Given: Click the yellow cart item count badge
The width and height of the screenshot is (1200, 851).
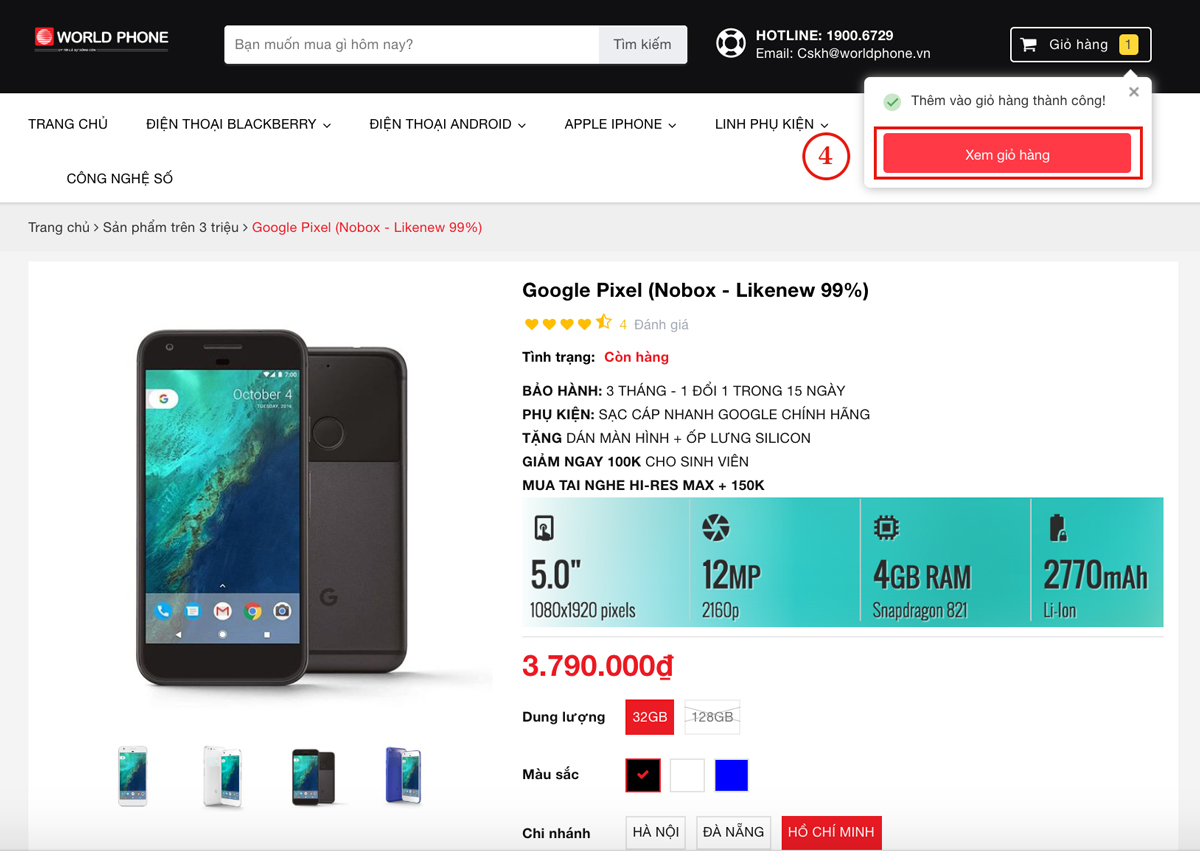Looking at the screenshot, I should (1128, 44).
